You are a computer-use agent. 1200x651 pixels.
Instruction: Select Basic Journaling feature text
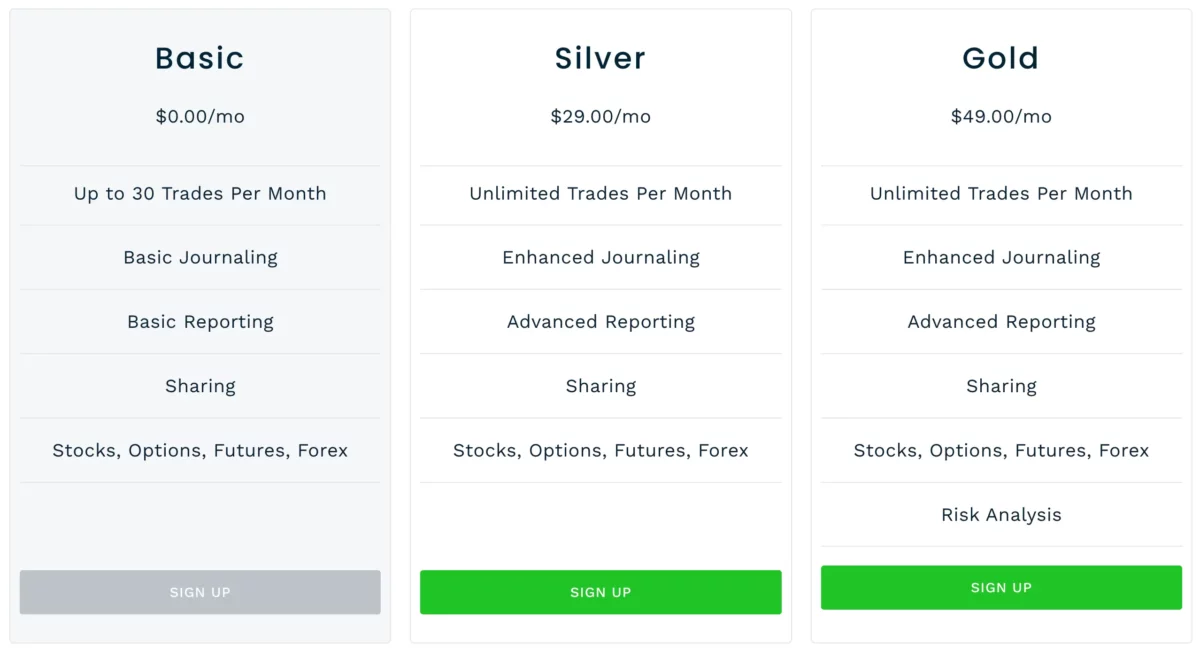point(200,257)
